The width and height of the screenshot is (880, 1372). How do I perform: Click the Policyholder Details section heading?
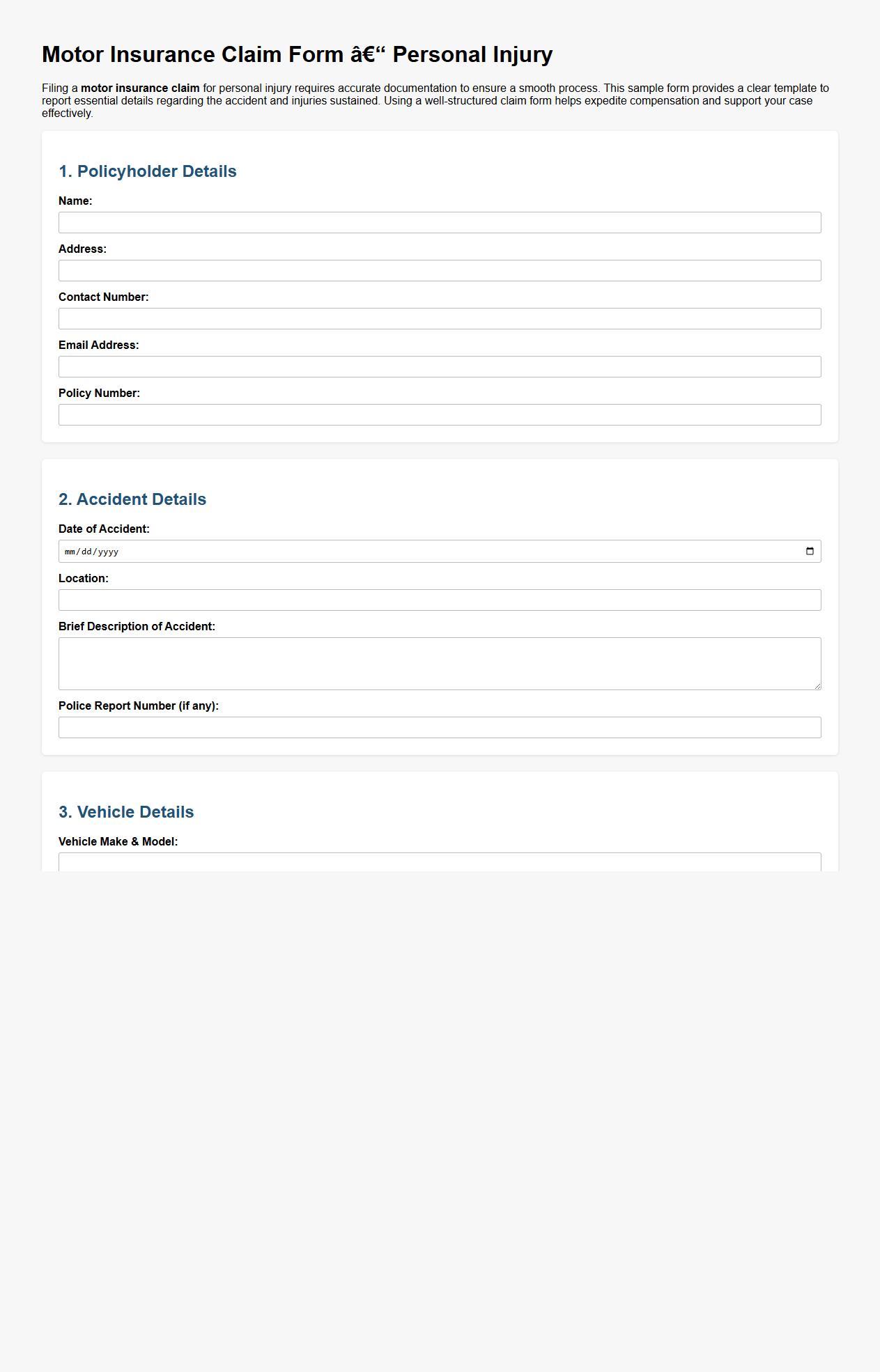point(148,171)
